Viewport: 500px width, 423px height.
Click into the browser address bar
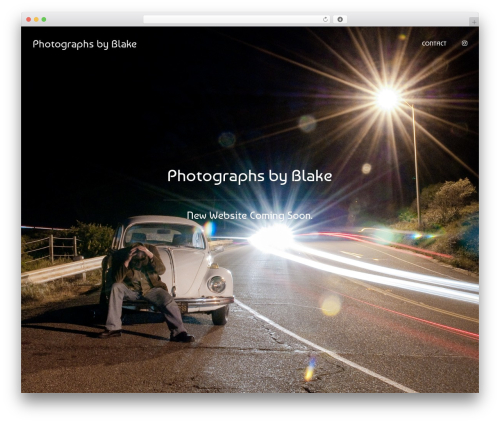pyautogui.click(x=237, y=19)
